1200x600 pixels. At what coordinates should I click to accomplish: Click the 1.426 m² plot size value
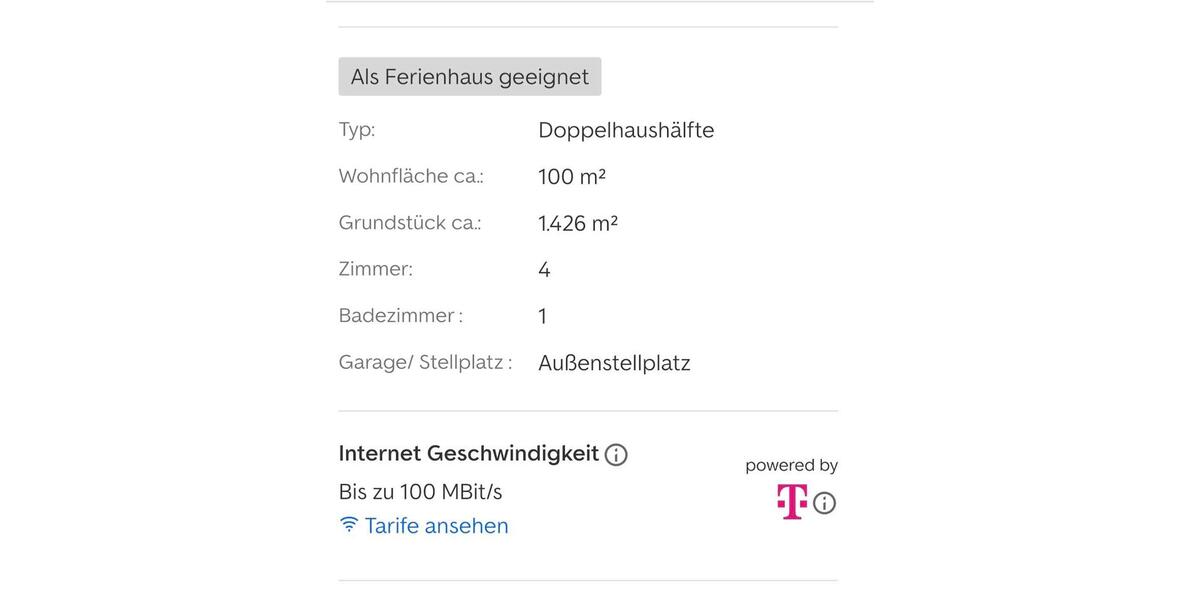[578, 221]
